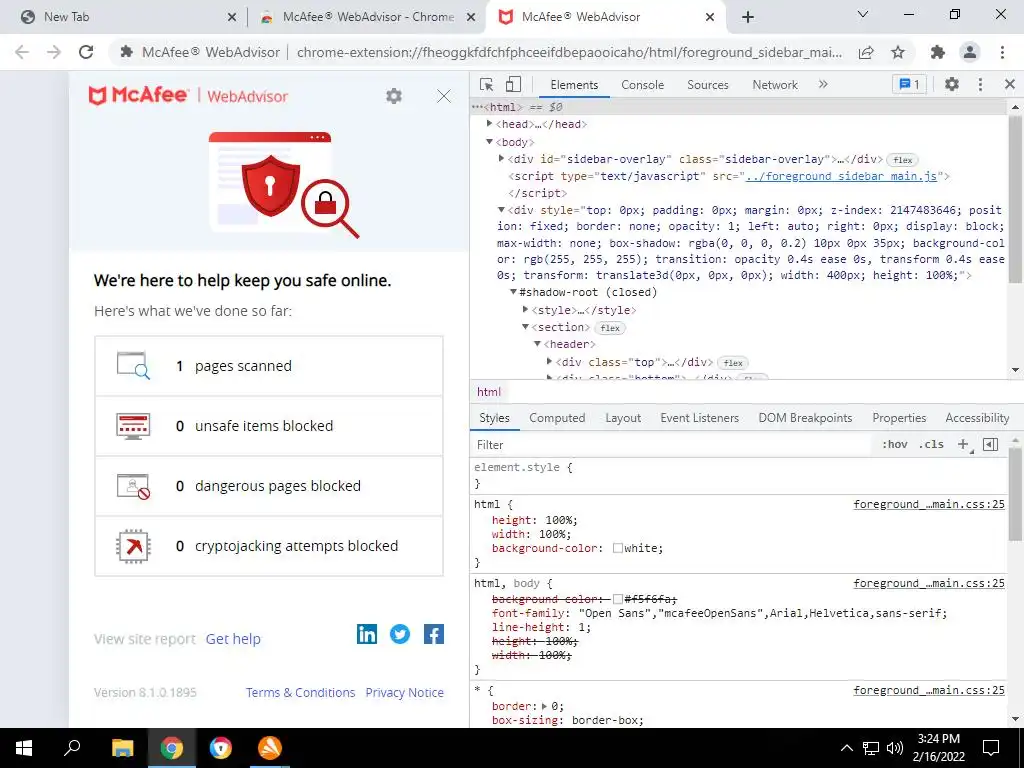Click the cryptojacking attempts chip icon
The width and height of the screenshot is (1024, 768).
(x=133, y=546)
